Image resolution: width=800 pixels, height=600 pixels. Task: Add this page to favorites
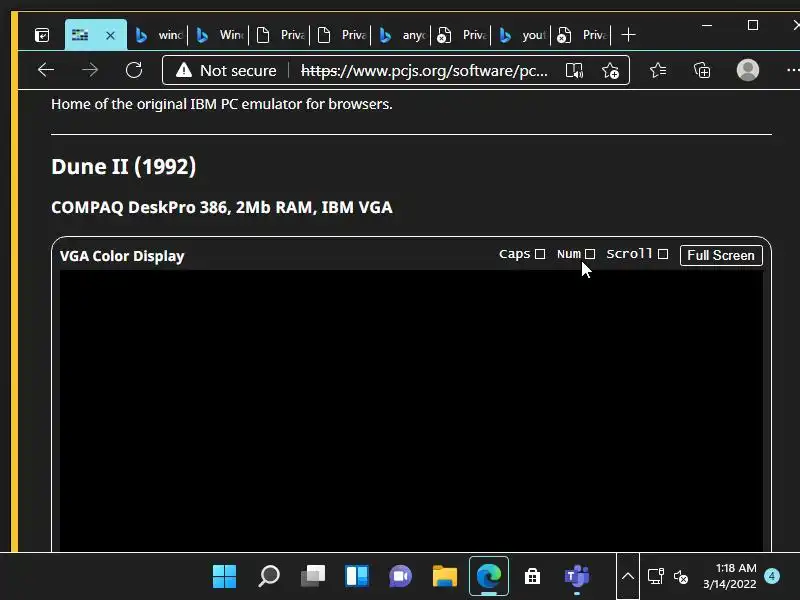coord(610,70)
